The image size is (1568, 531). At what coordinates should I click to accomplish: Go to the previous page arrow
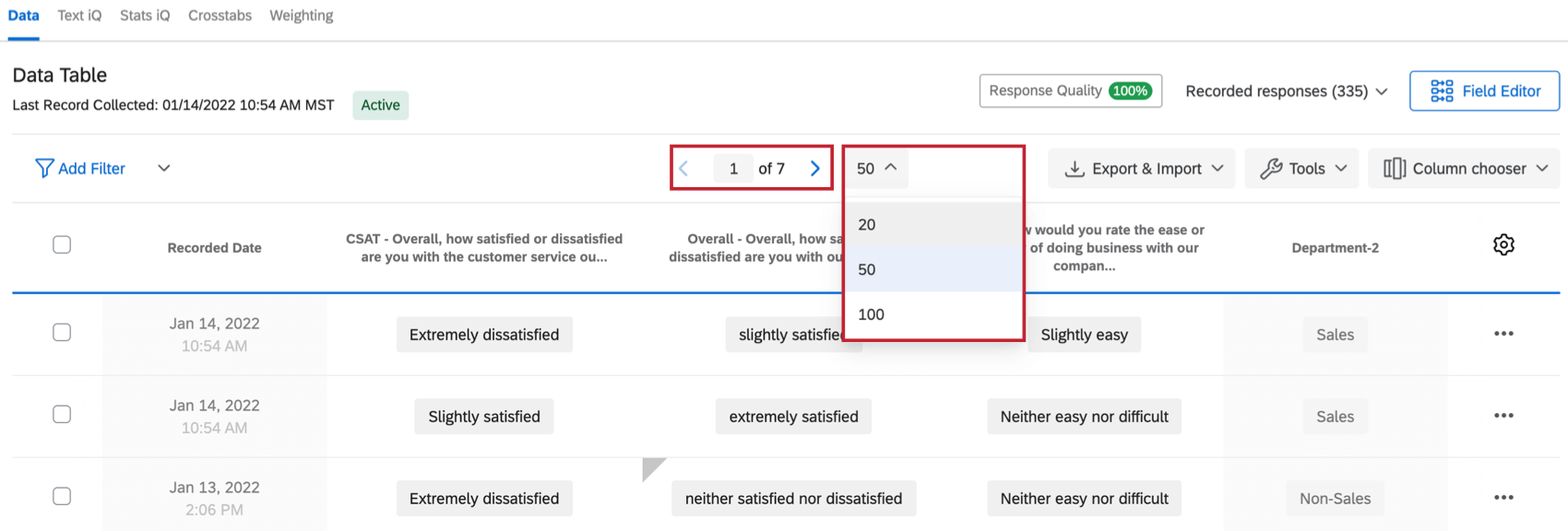click(x=683, y=169)
